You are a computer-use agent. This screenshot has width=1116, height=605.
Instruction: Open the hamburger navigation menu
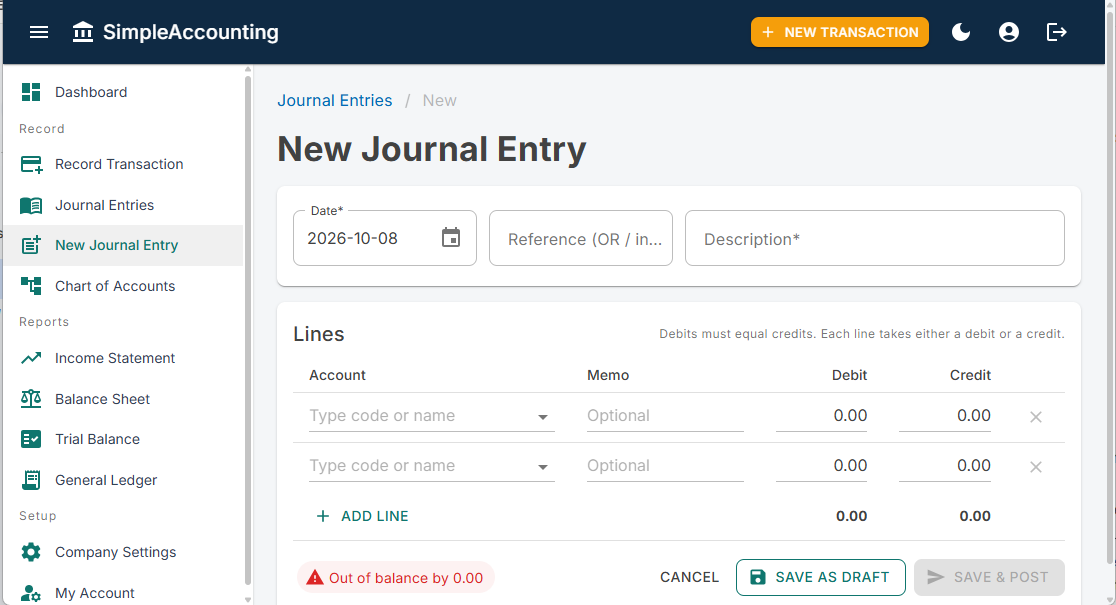[x=39, y=32]
